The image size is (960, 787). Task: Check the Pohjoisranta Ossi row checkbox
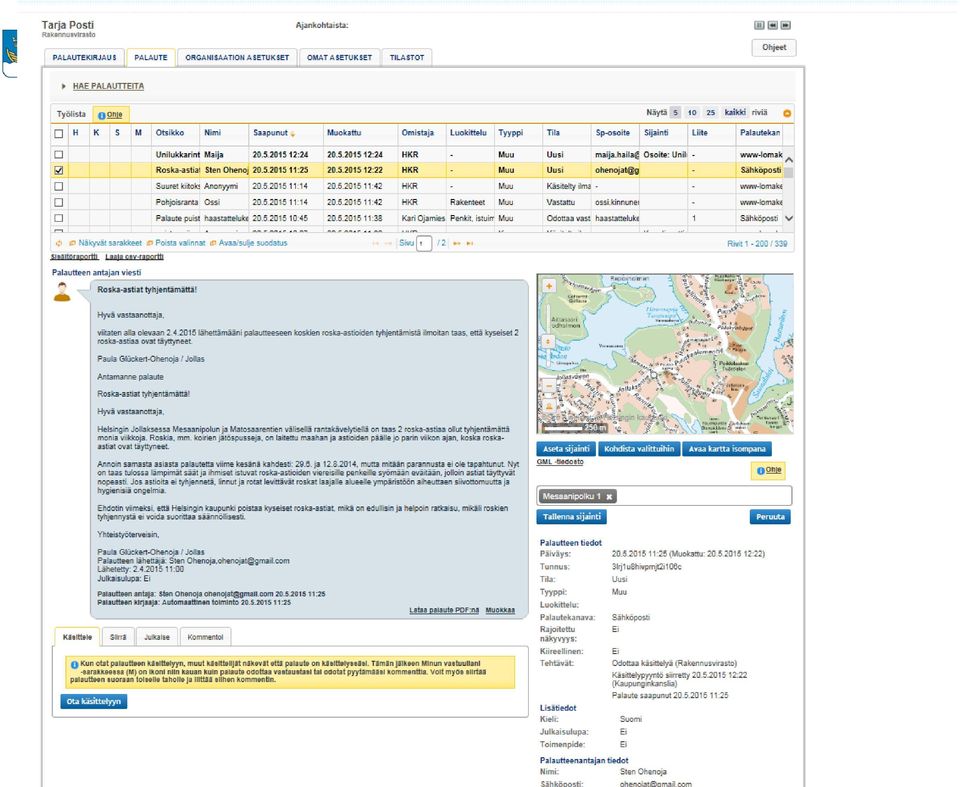(59, 202)
